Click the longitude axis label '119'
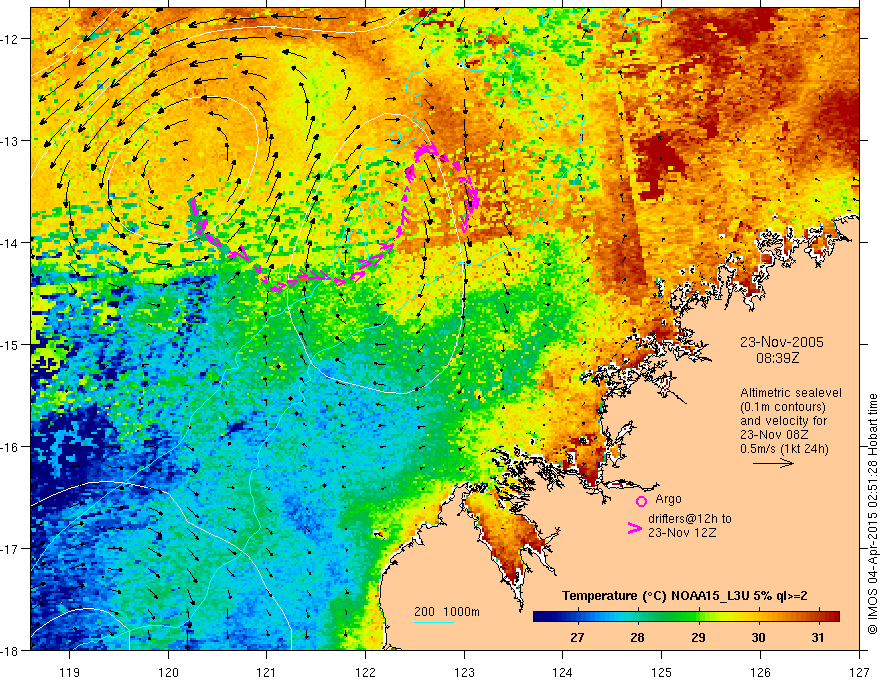Screen dimensions: 880x680 (x=70, y=672)
